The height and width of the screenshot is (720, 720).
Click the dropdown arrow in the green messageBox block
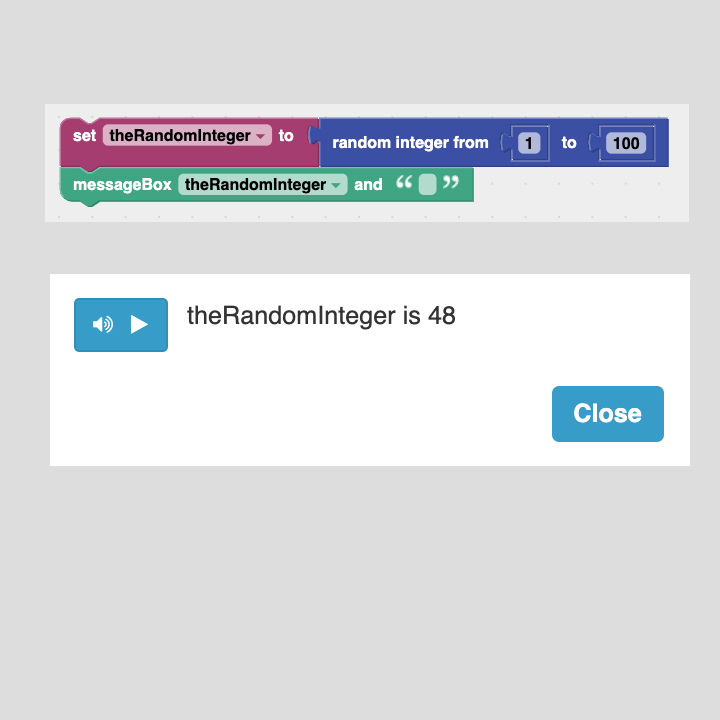(336, 186)
